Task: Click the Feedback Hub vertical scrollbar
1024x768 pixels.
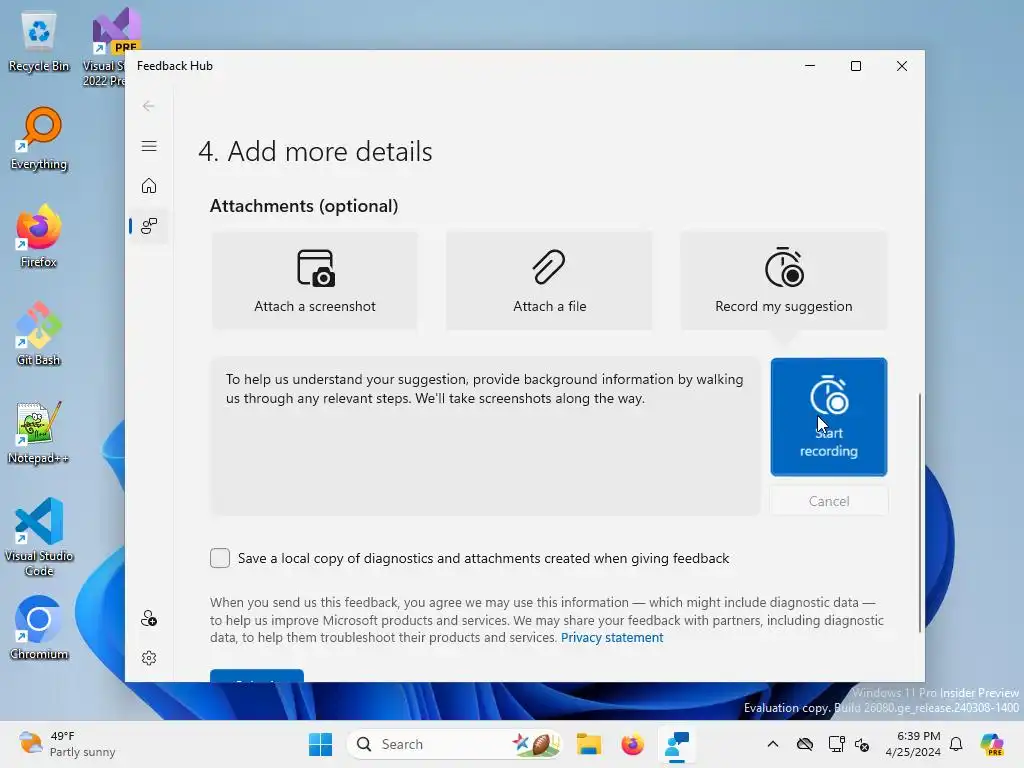Action: pyautogui.click(x=920, y=513)
